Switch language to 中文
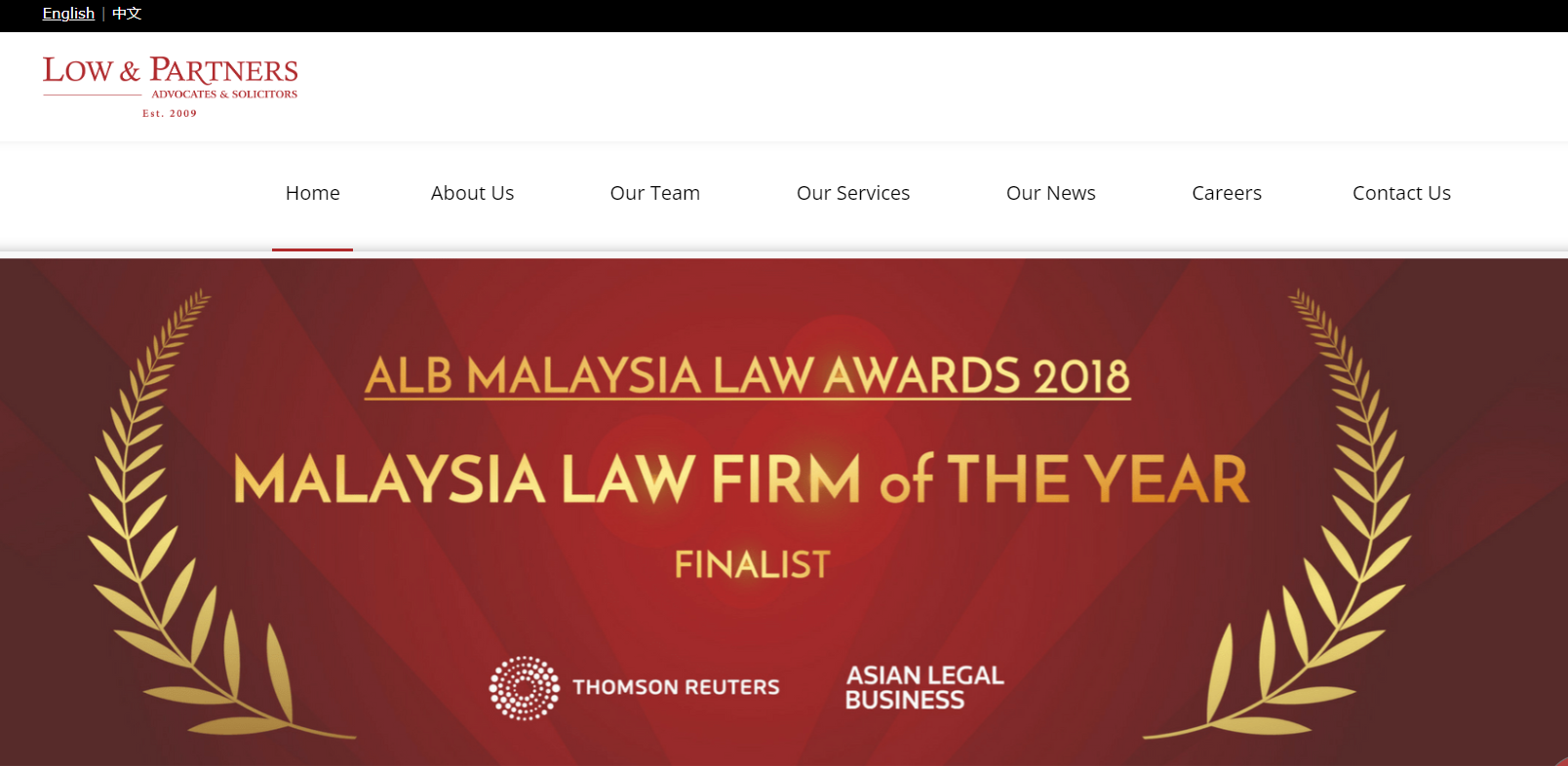 click(x=127, y=14)
